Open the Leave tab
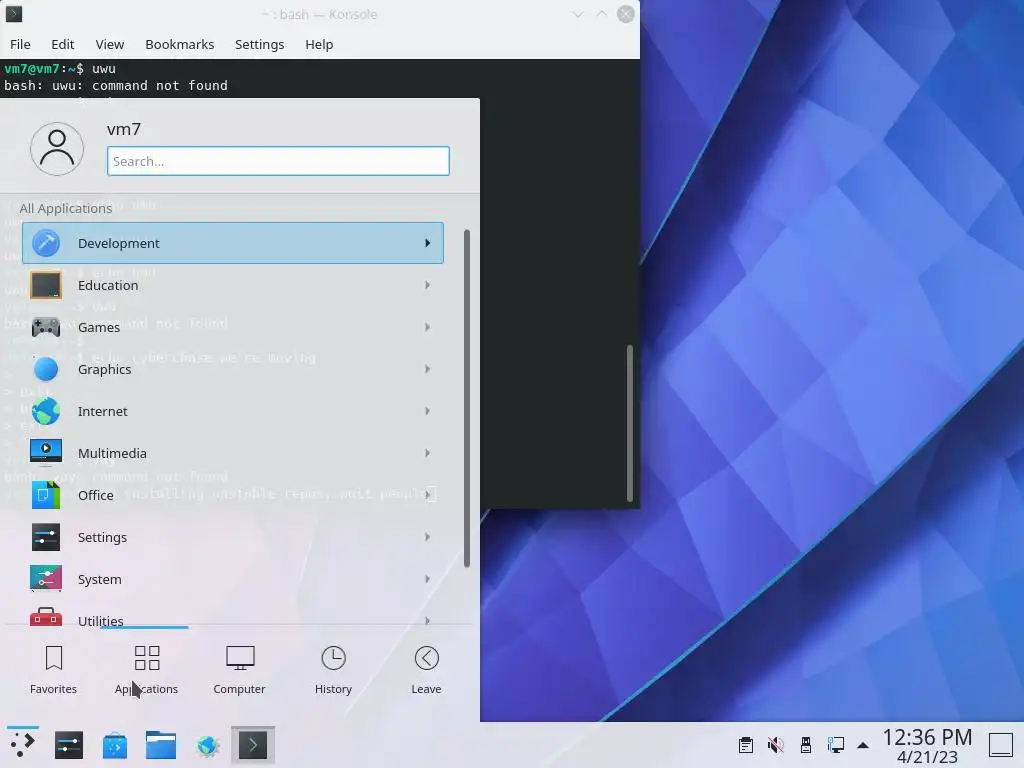 coord(426,670)
